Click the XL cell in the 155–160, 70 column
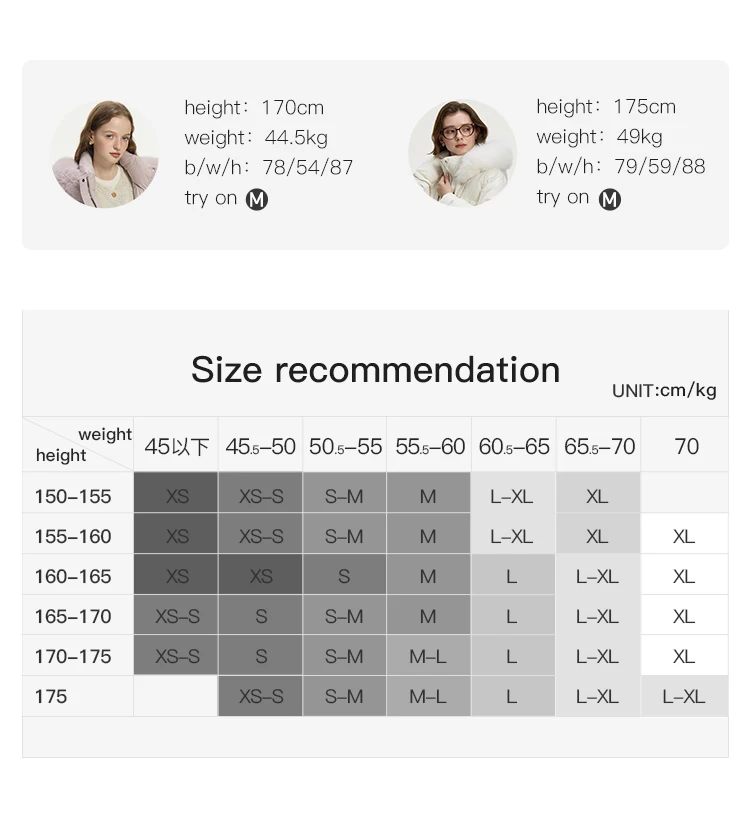Image resolution: width=750 pixels, height=818 pixels. point(684,537)
